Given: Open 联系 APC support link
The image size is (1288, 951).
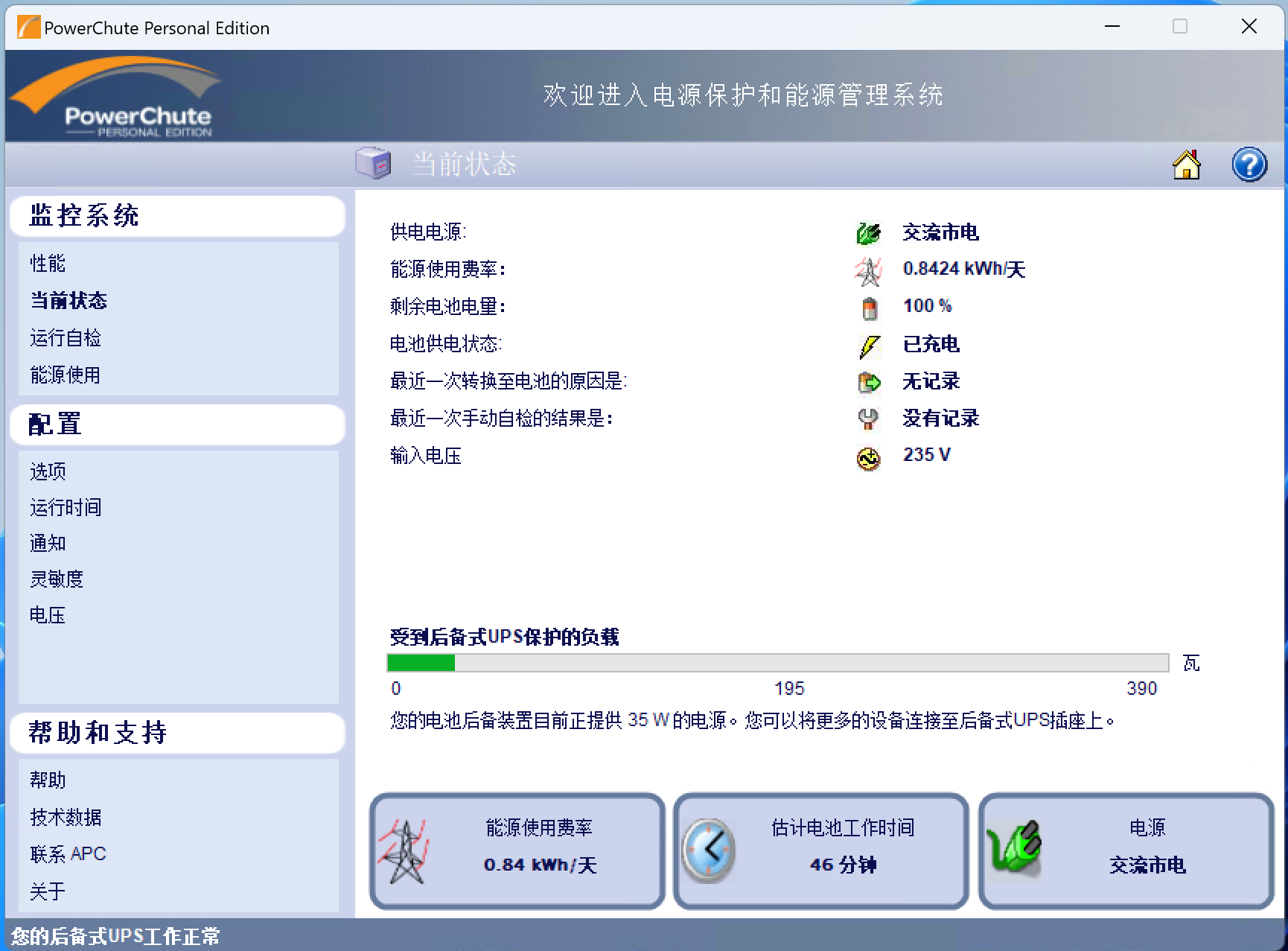Looking at the screenshot, I should (x=68, y=853).
